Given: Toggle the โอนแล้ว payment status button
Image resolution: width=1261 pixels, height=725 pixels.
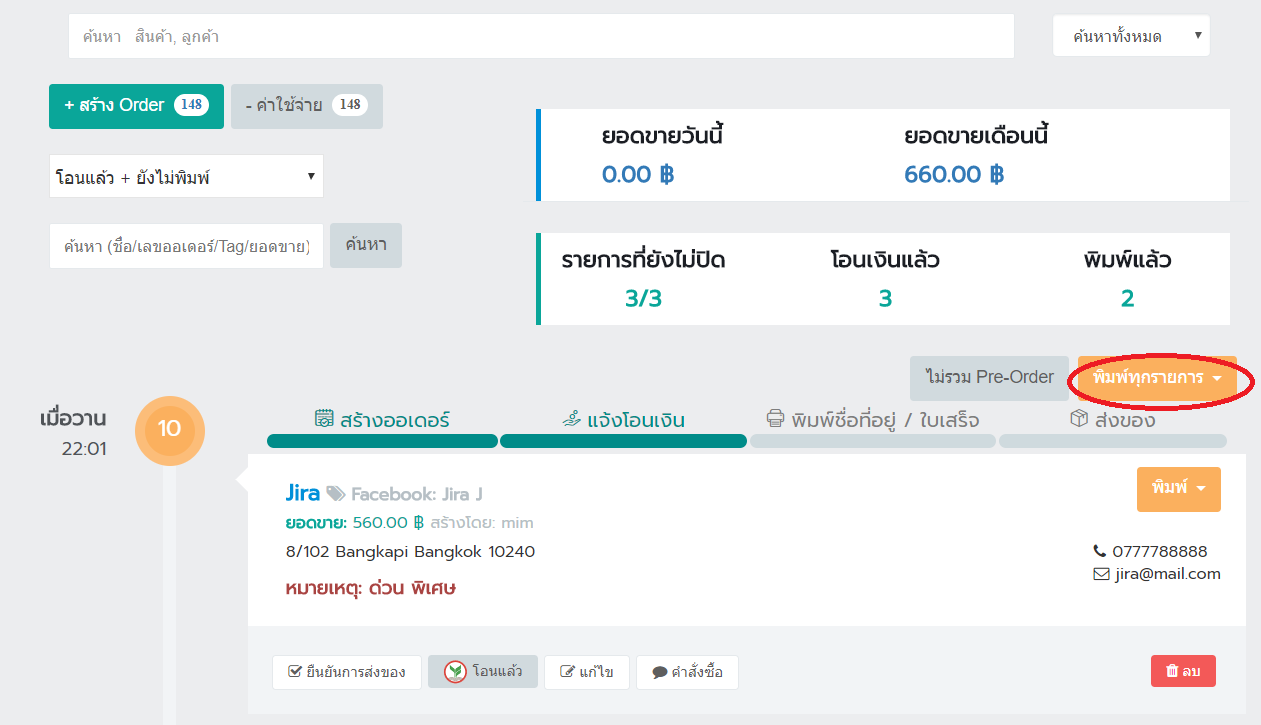Looking at the screenshot, I should (483, 672).
